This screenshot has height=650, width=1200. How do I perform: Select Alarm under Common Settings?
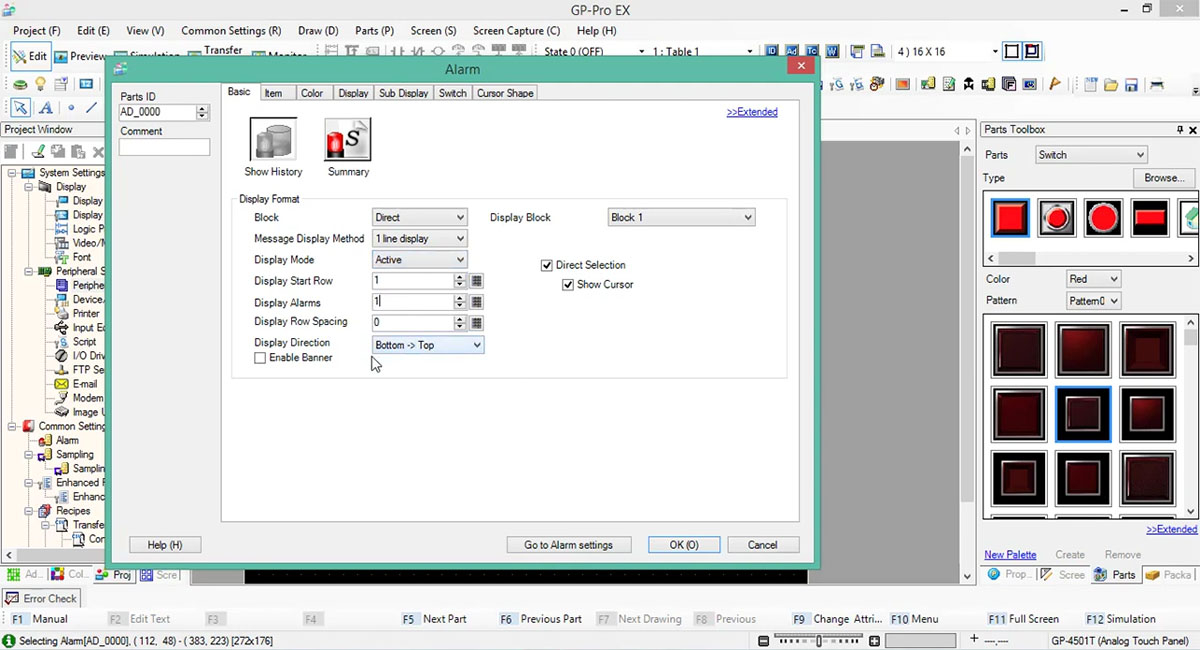(x=67, y=440)
